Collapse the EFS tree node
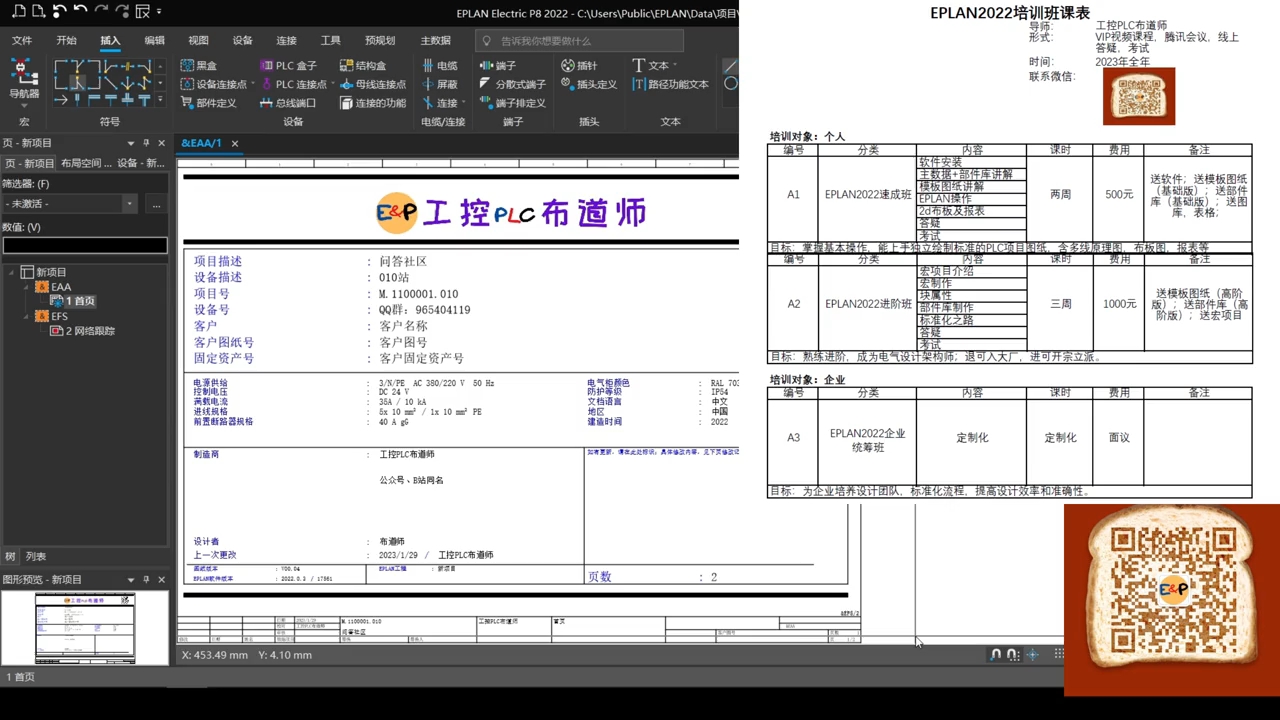 tap(26, 316)
